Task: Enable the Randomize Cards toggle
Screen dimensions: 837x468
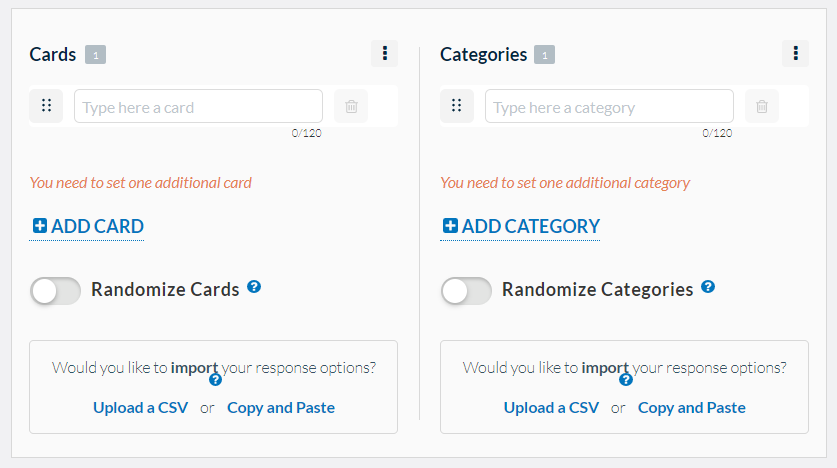Action: pos(56,290)
